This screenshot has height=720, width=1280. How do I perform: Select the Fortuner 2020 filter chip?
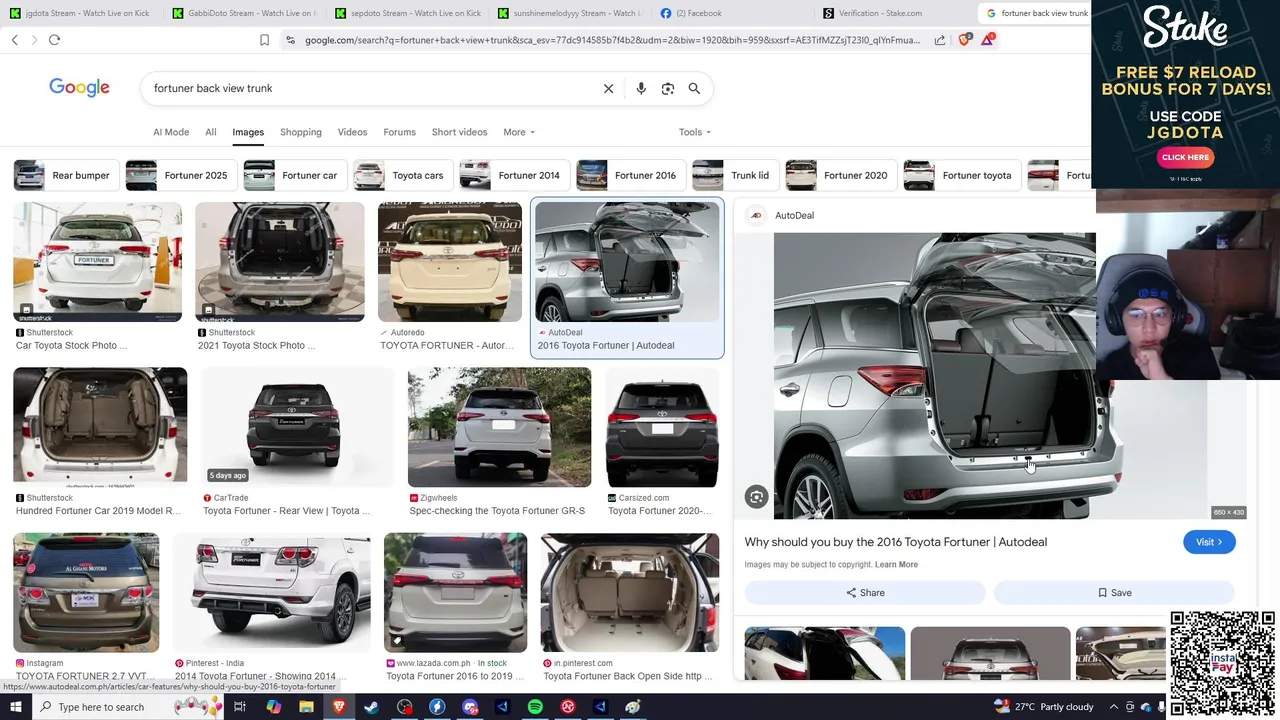coord(841,175)
